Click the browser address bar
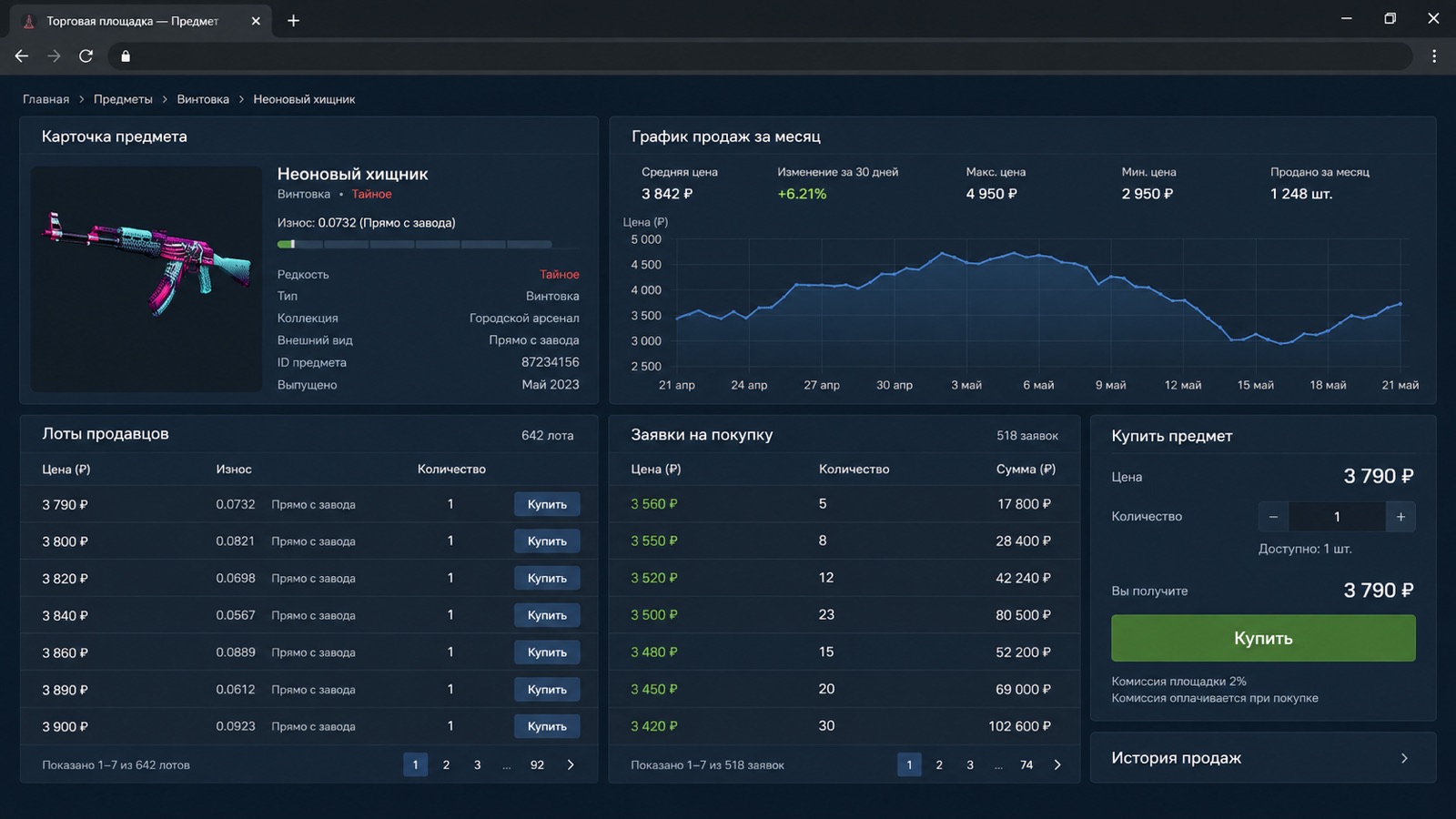The width and height of the screenshot is (1456, 819). pyautogui.click(x=760, y=56)
